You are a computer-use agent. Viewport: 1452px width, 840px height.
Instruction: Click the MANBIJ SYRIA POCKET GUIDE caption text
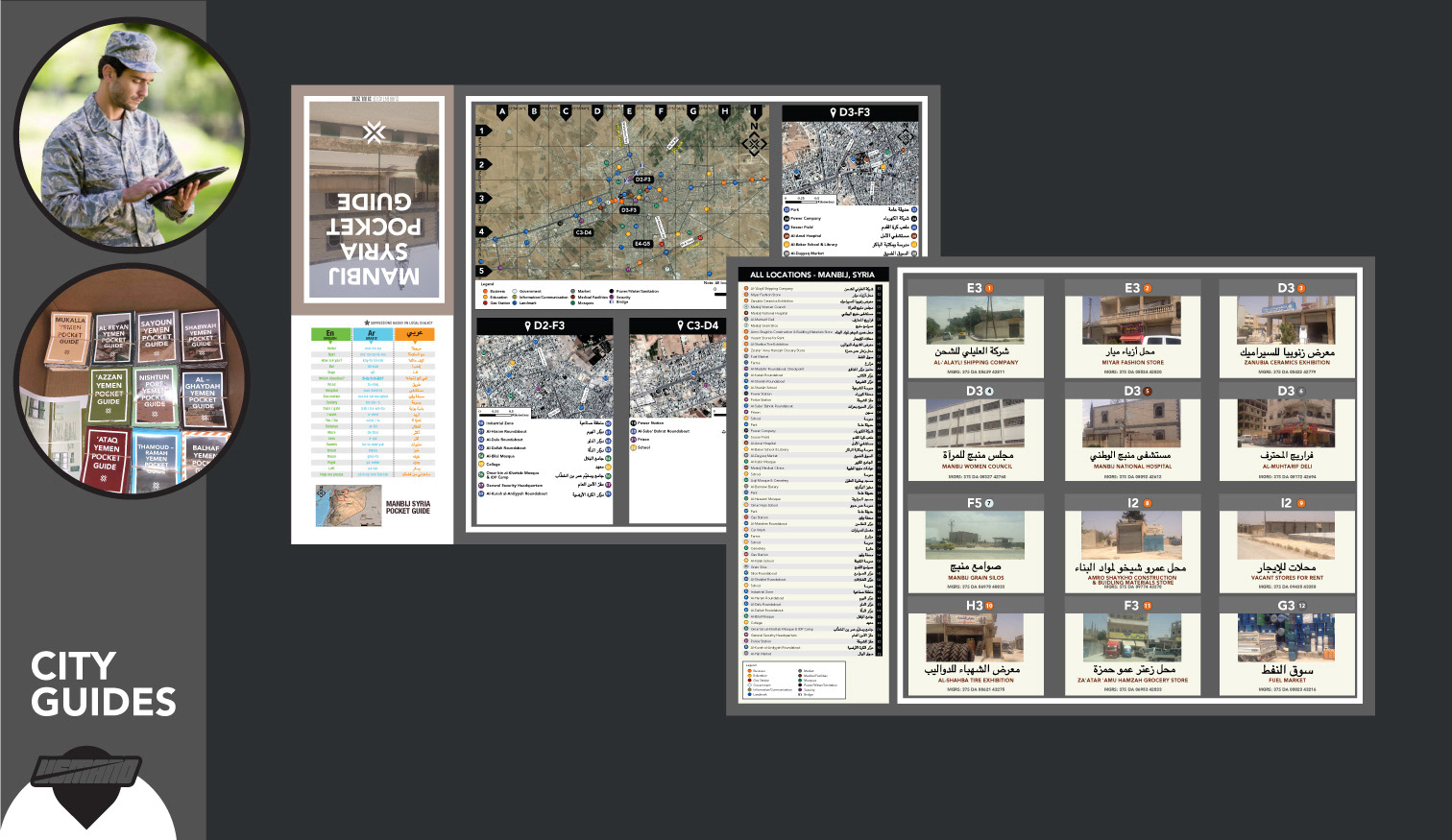408,507
